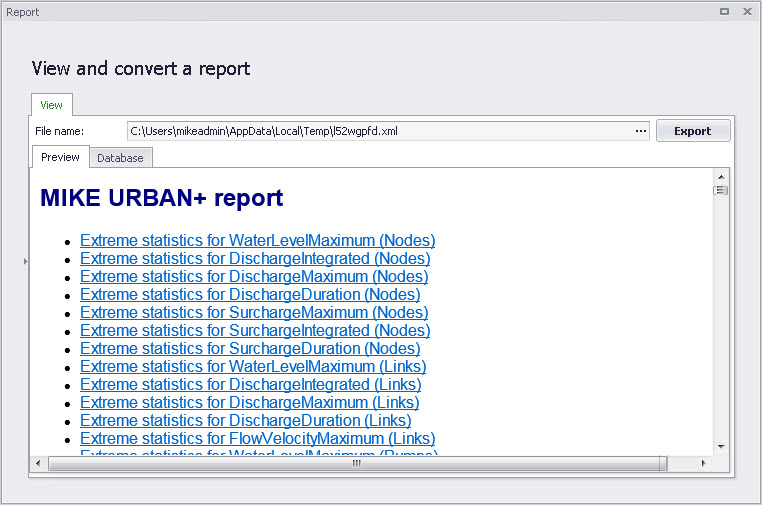Select the Preview tab
The height and width of the screenshot is (505, 762).
(x=60, y=157)
